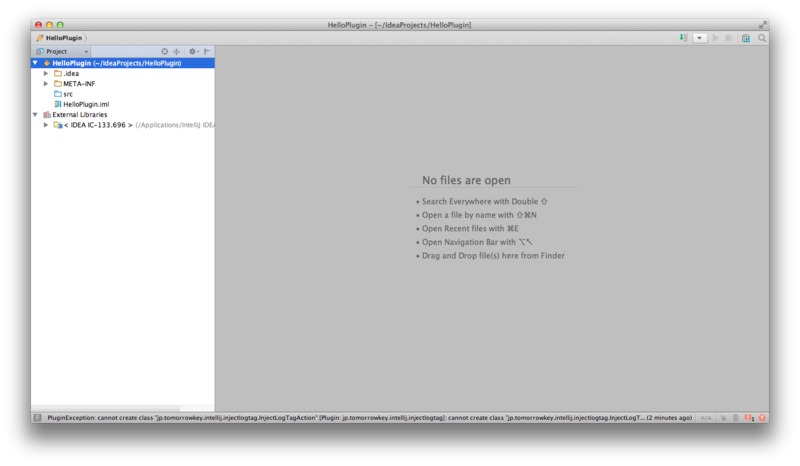Open the event log notification balloon icon
Image resolution: width=800 pixels, height=466 pixels.
click(x=749, y=418)
